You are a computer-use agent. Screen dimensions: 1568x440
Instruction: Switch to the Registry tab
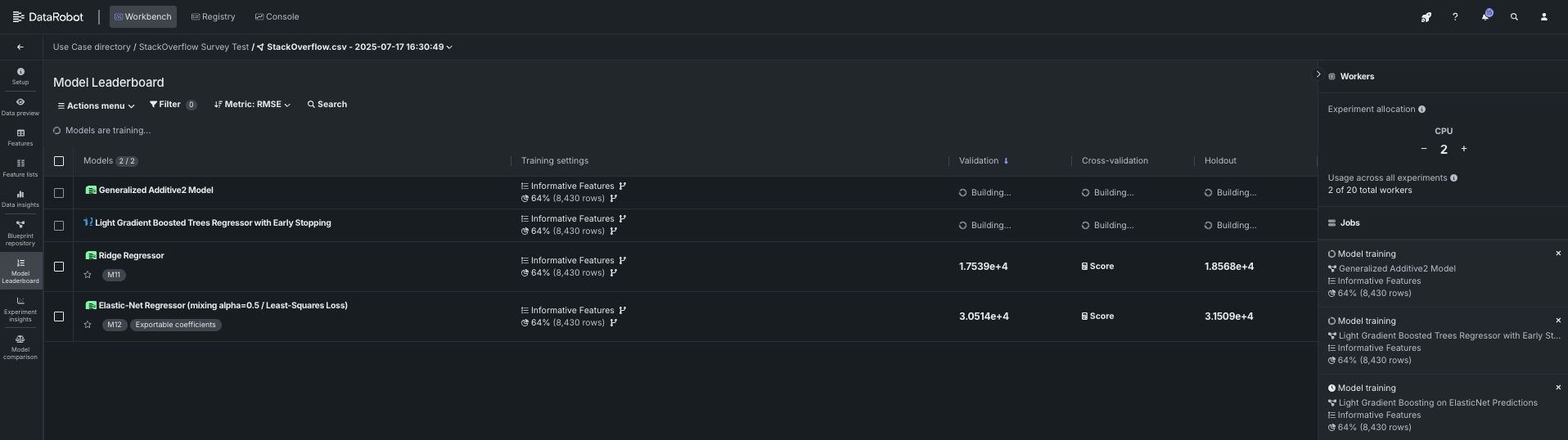tap(213, 16)
